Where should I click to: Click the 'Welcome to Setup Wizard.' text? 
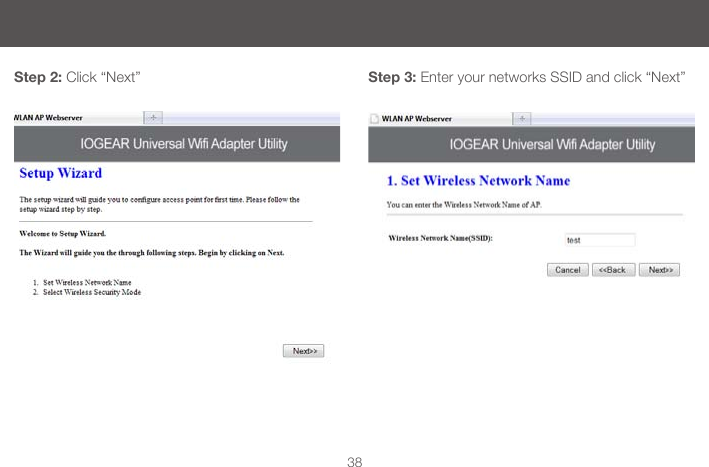(x=62, y=234)
